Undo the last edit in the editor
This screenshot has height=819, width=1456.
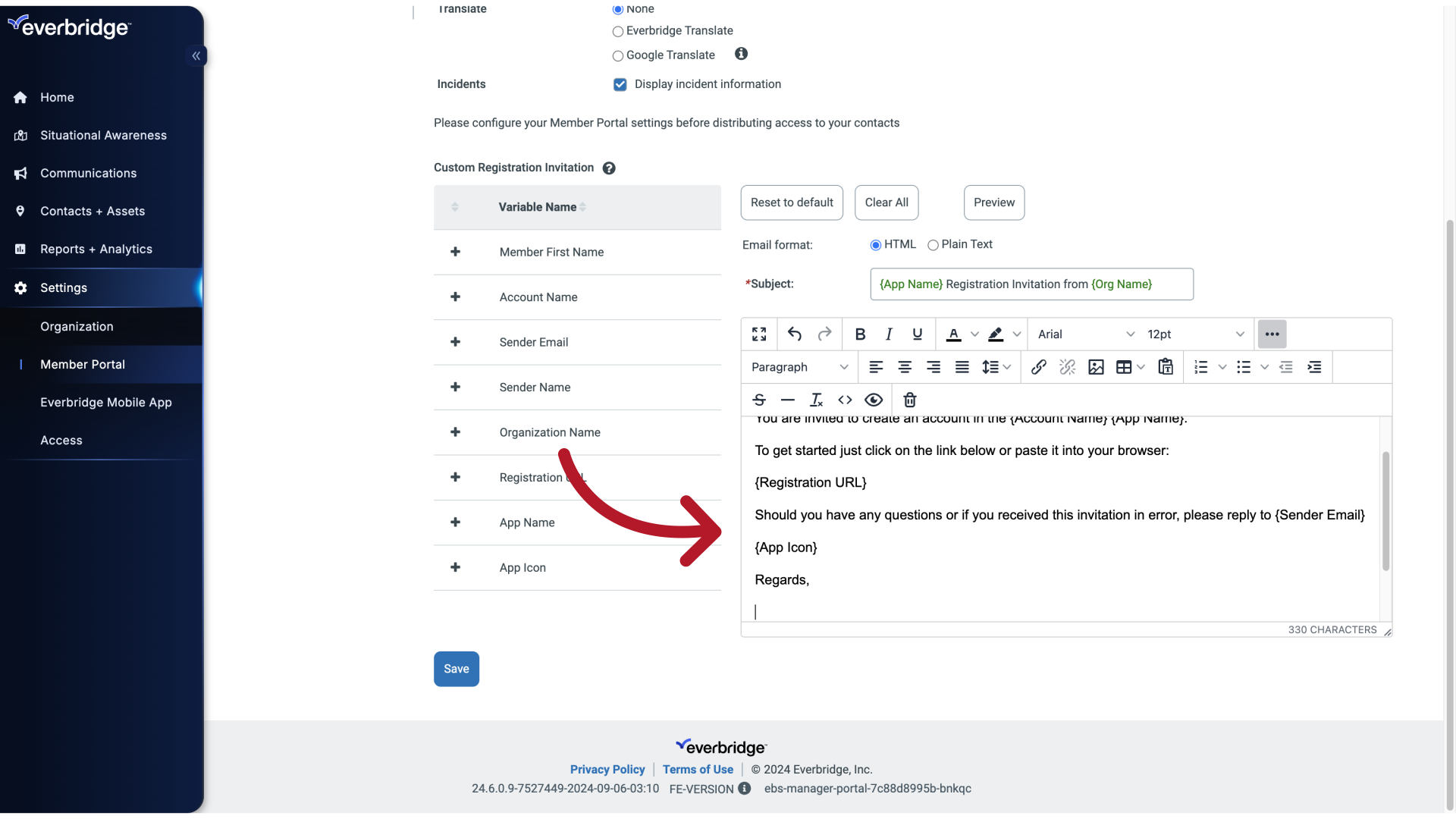pyautogui.click(x=795, y=334)
